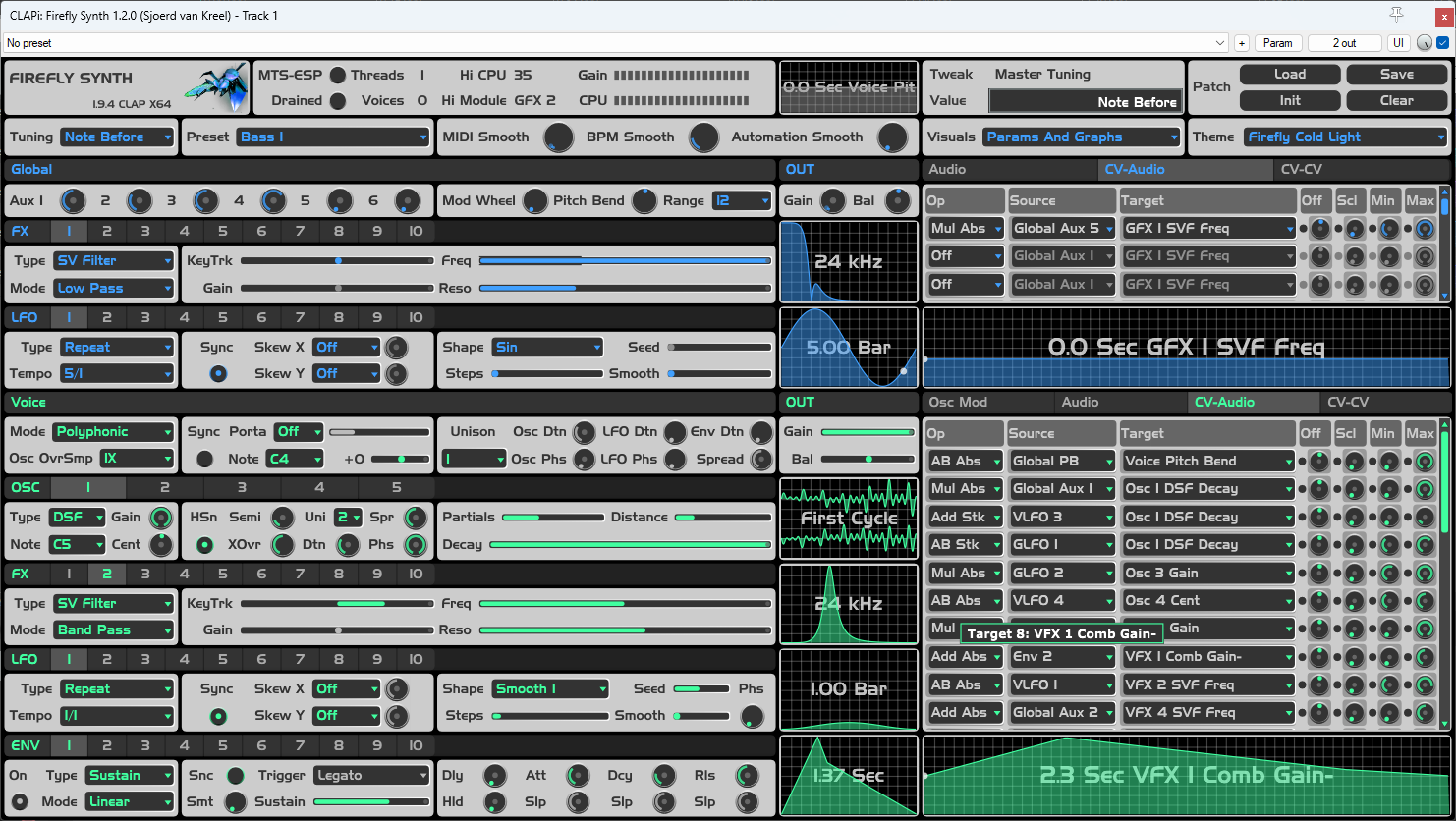Toggle the Voice Porta Sync button
Viewport: 1456px width, 821px height.
[204, 459]
